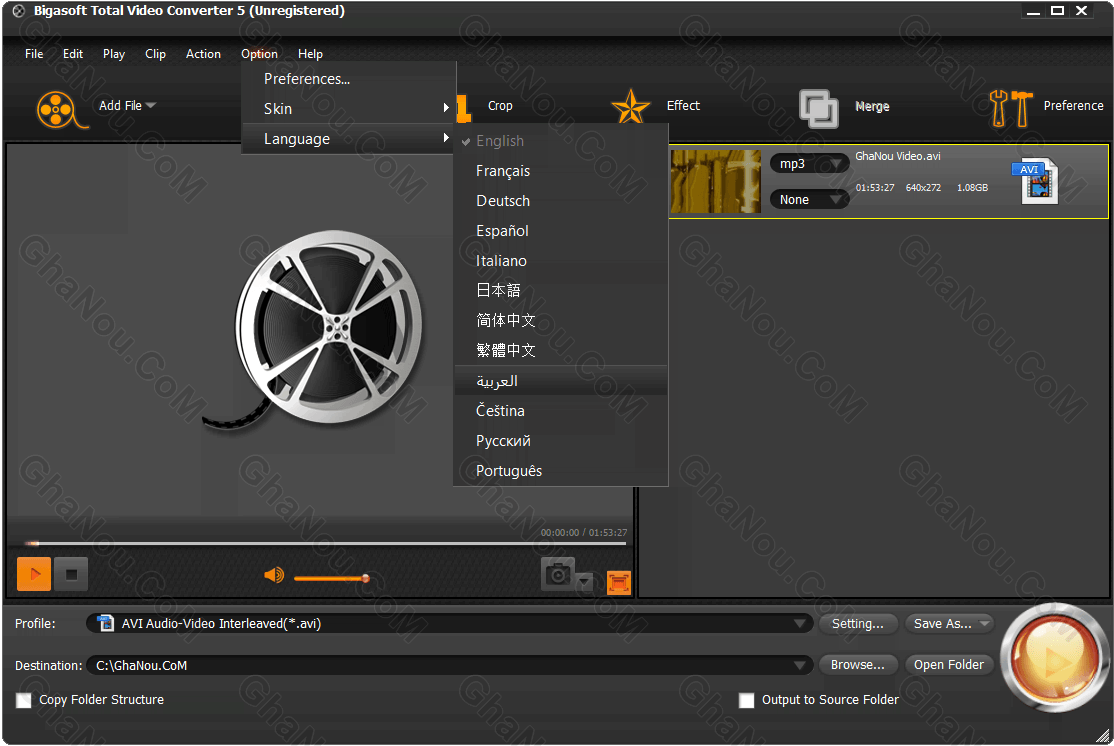The height and width of the screenshot is (746, 1114).
Task: Open the Help menu
Action: tap(310, 54)
